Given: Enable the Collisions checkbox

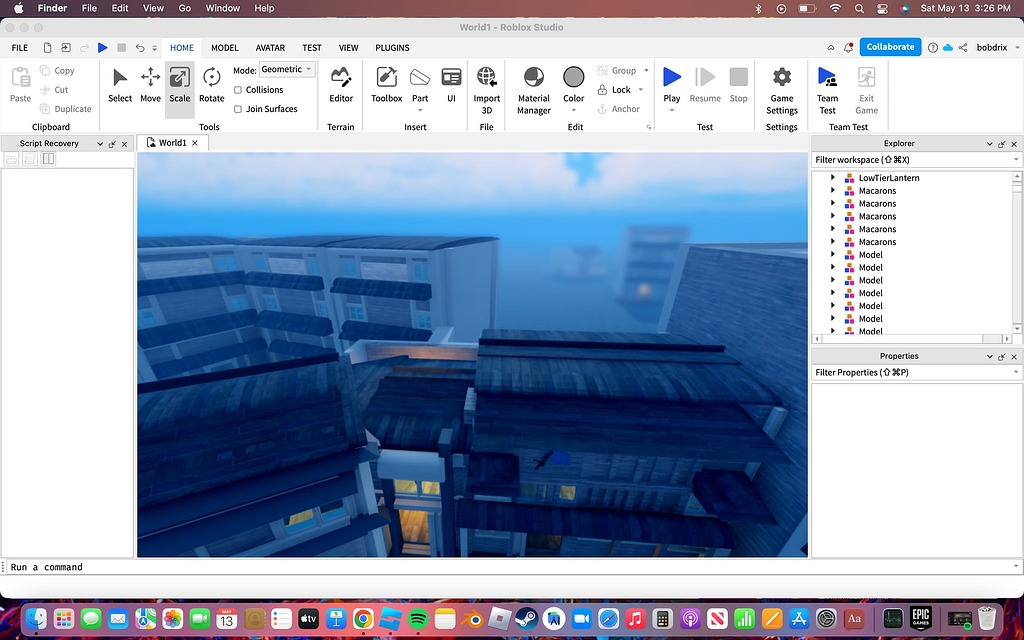Looking at the screenshot, I should [x=238, y=90].
